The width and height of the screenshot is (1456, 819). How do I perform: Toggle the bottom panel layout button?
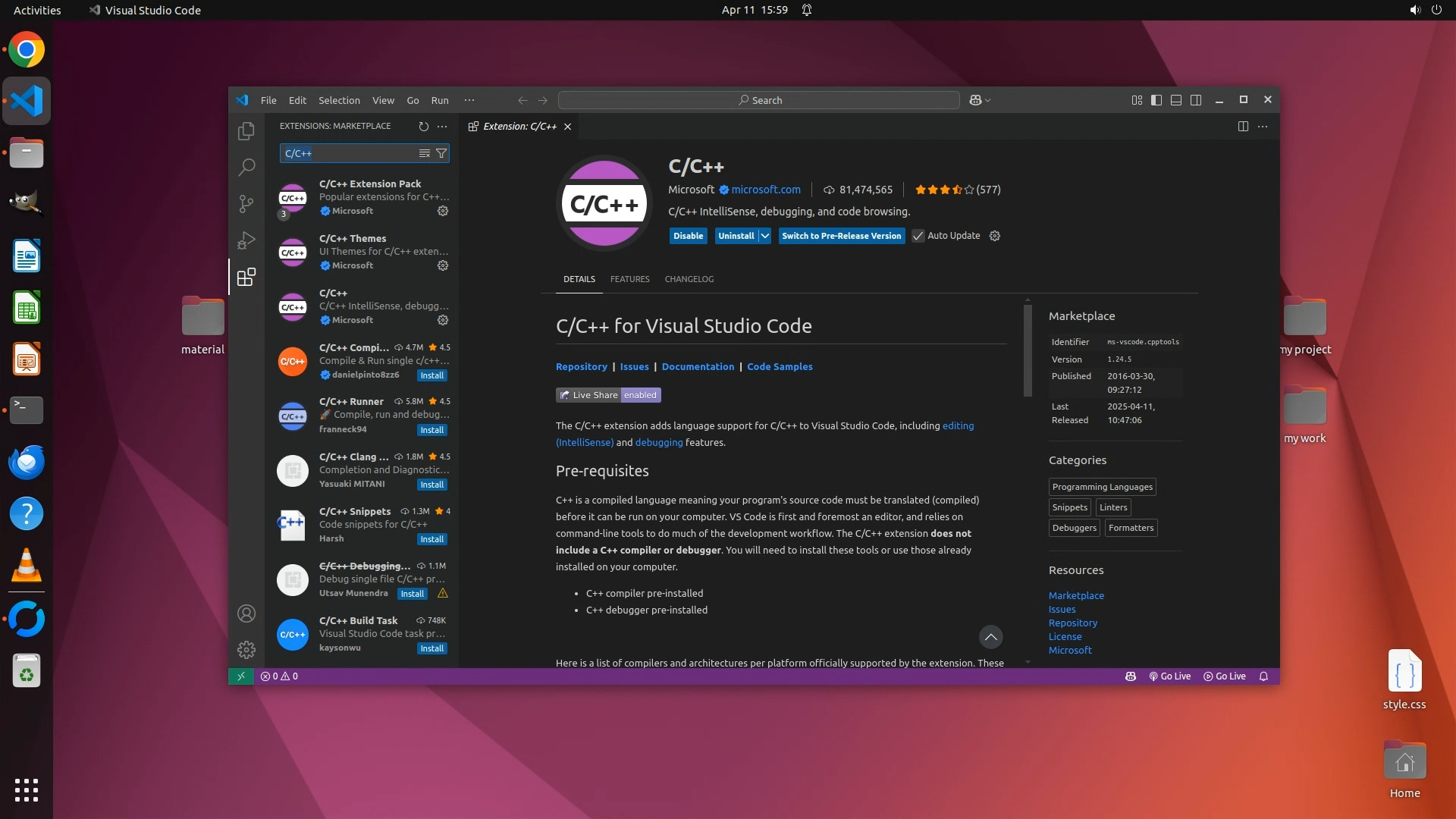[1176, 100]
